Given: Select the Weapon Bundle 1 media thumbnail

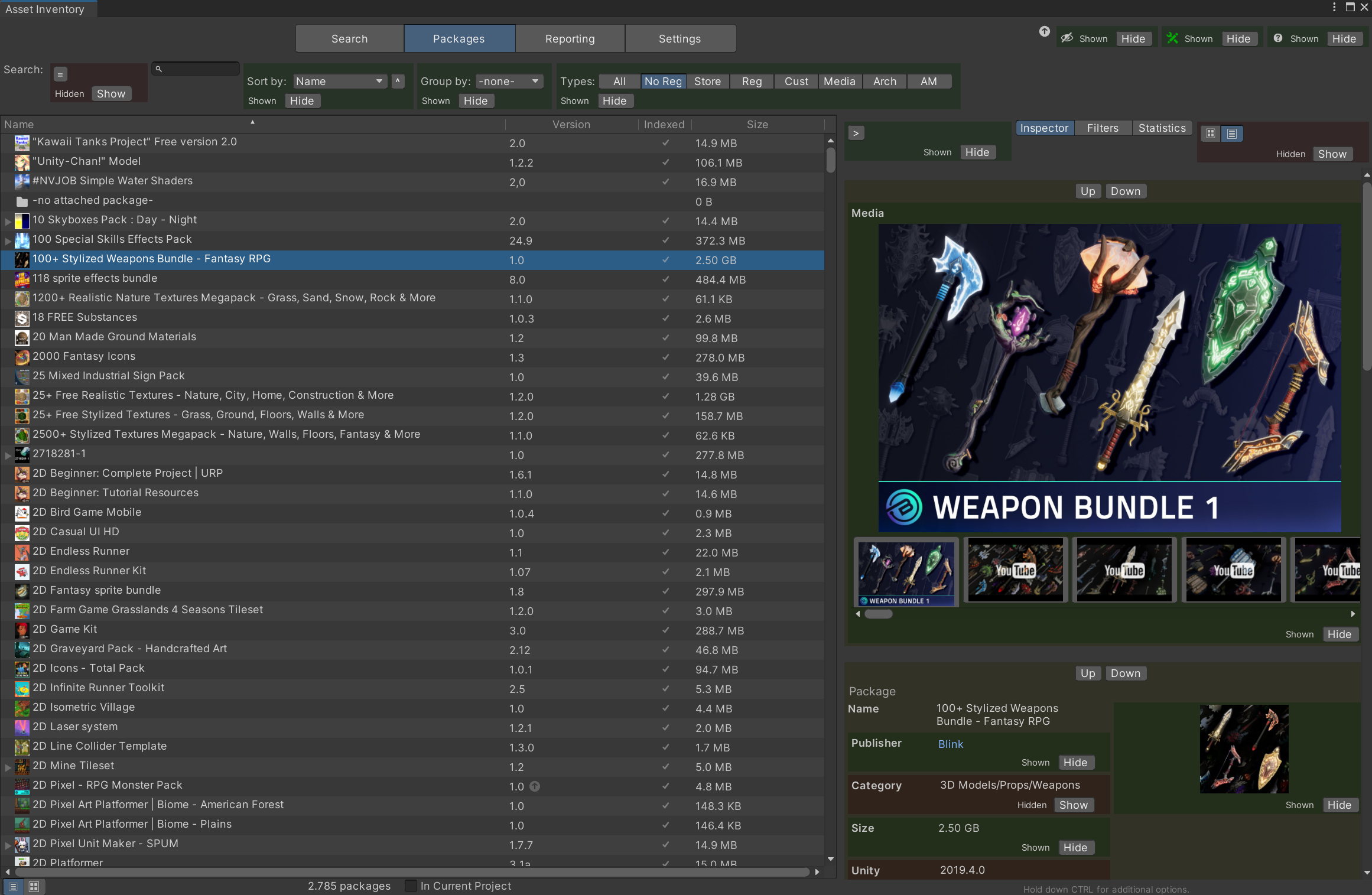Looking at the screenshot, I should tap(906, 573).
